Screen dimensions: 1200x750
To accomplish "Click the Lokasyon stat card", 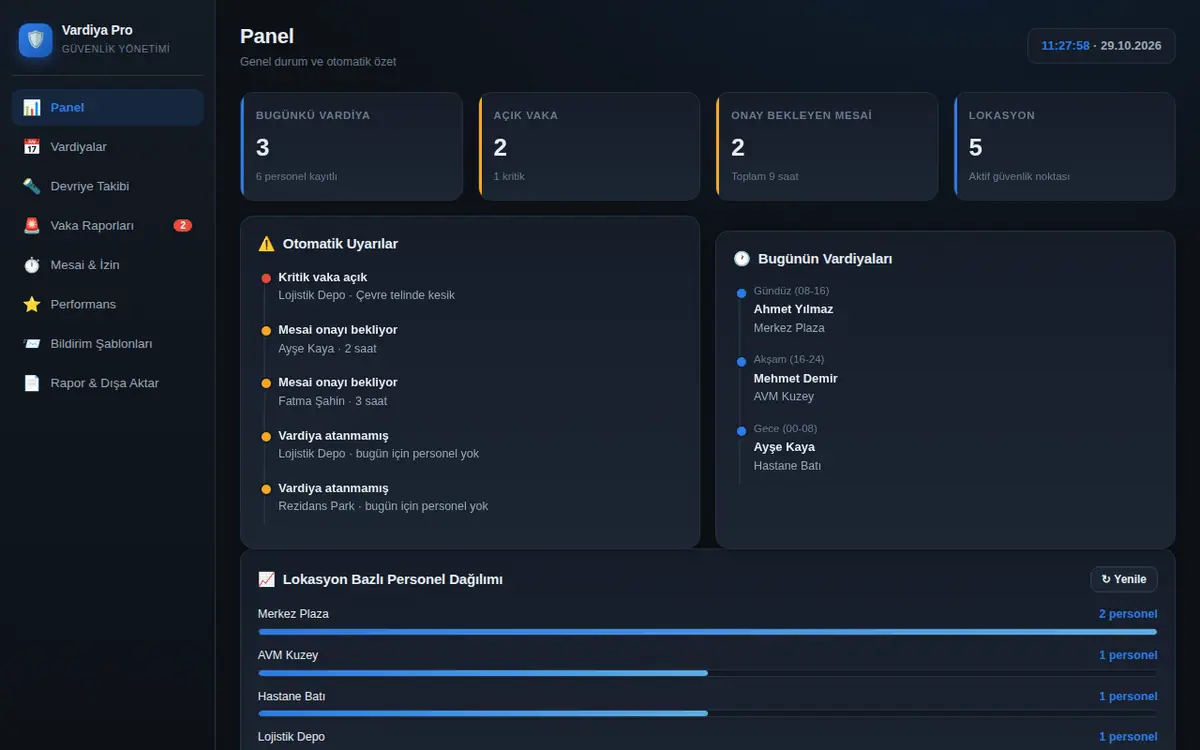I will point(1064,146).
